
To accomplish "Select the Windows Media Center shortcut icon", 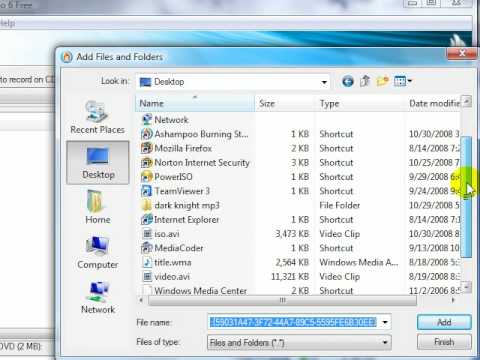I will pos(146,290).
